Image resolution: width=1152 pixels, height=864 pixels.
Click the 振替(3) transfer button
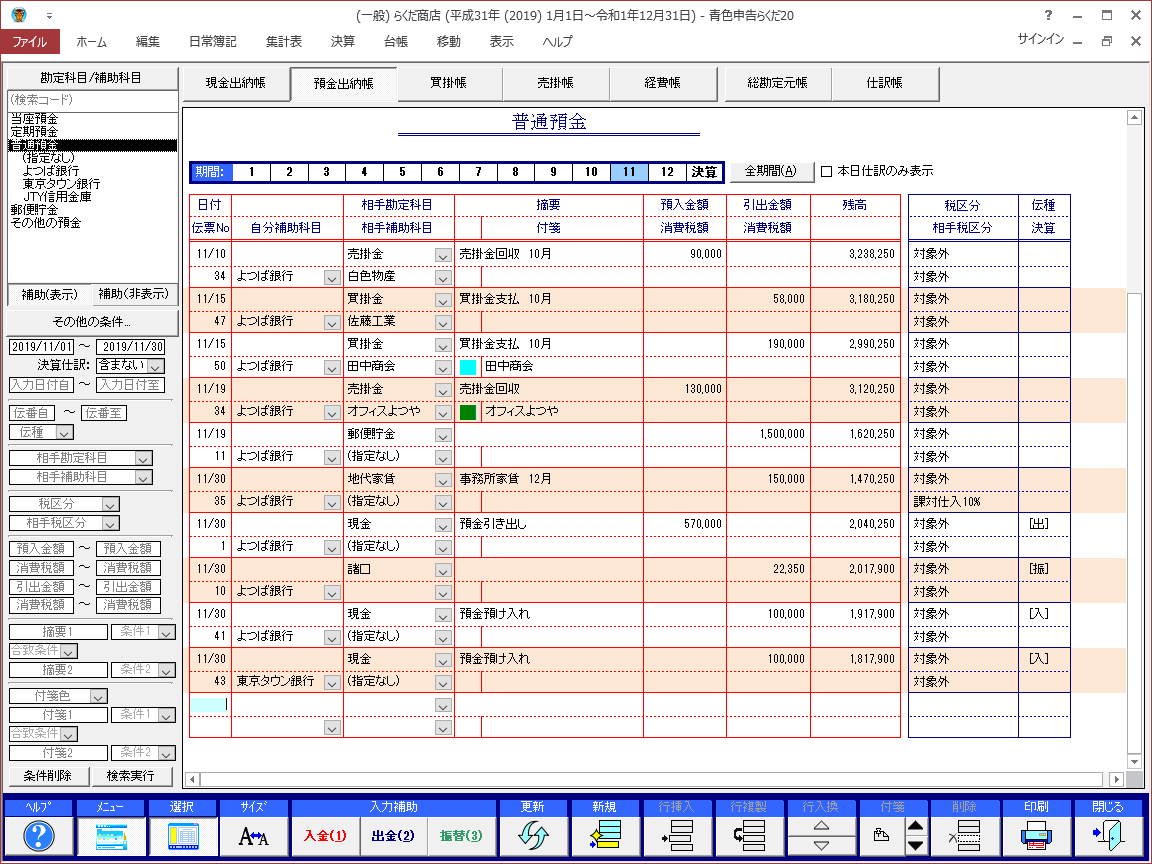coord(461,836)
